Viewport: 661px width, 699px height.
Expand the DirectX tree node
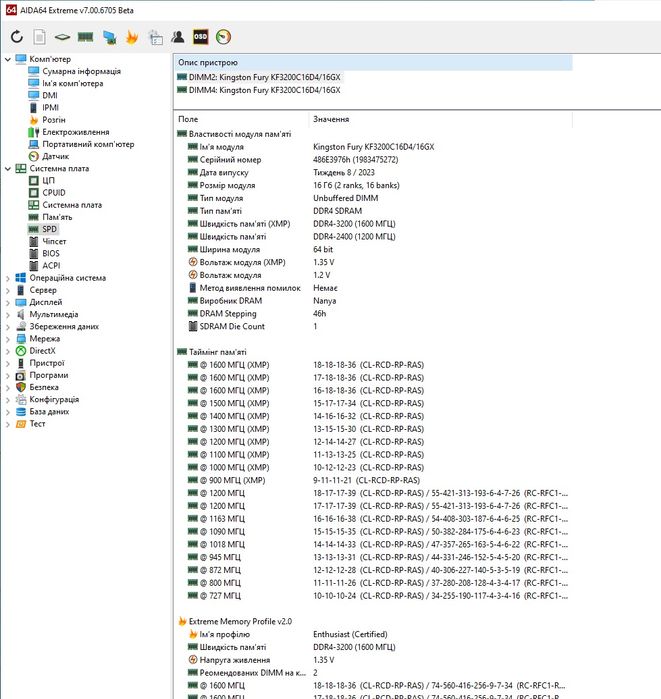coord(7,351)
